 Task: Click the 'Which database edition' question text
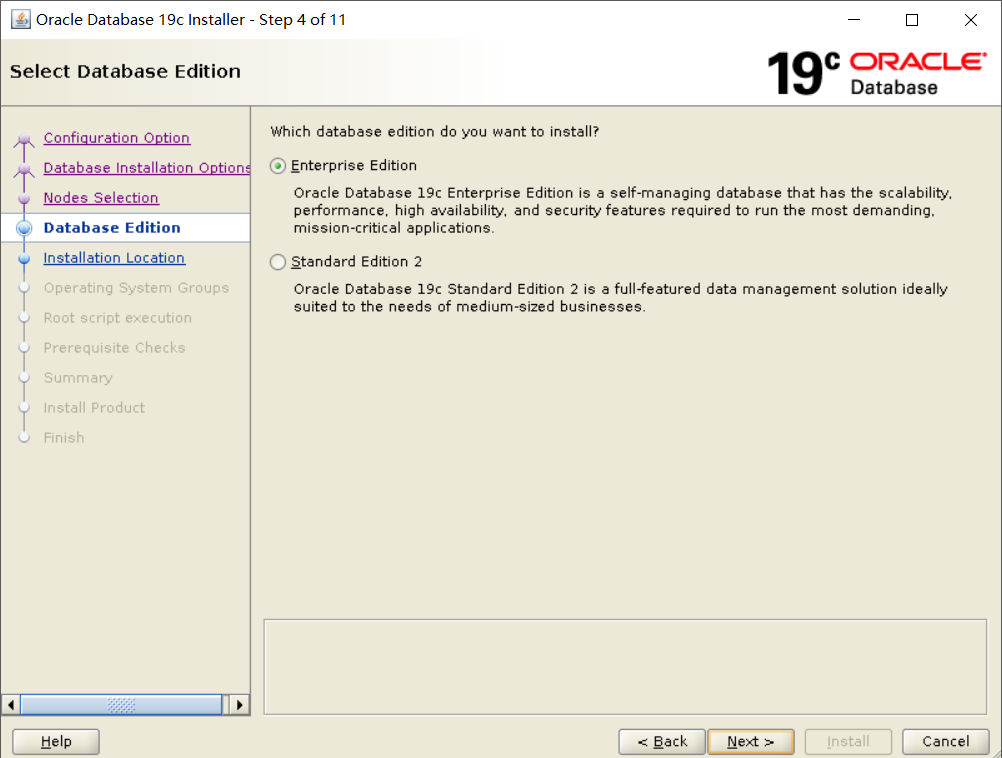click(435, 132)
